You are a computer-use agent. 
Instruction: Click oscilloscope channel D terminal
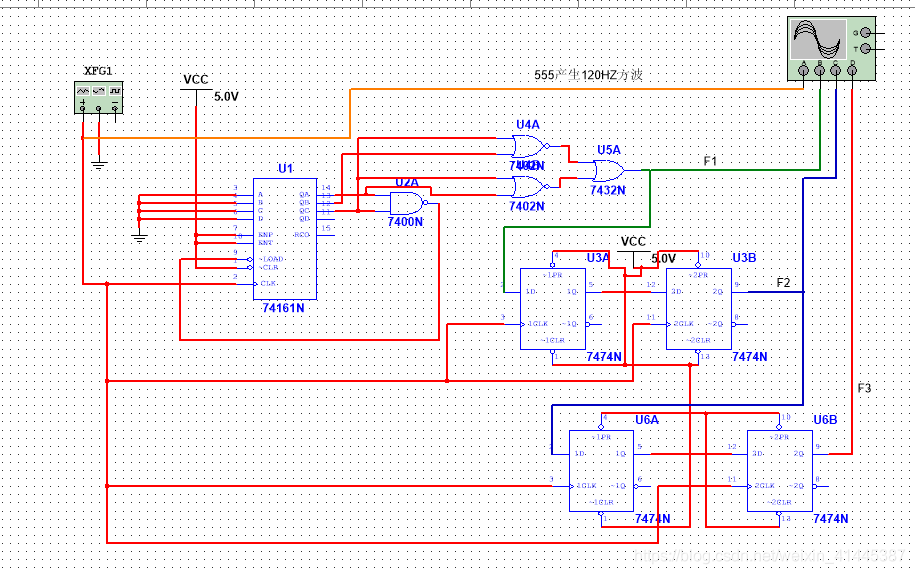(852, 71)
